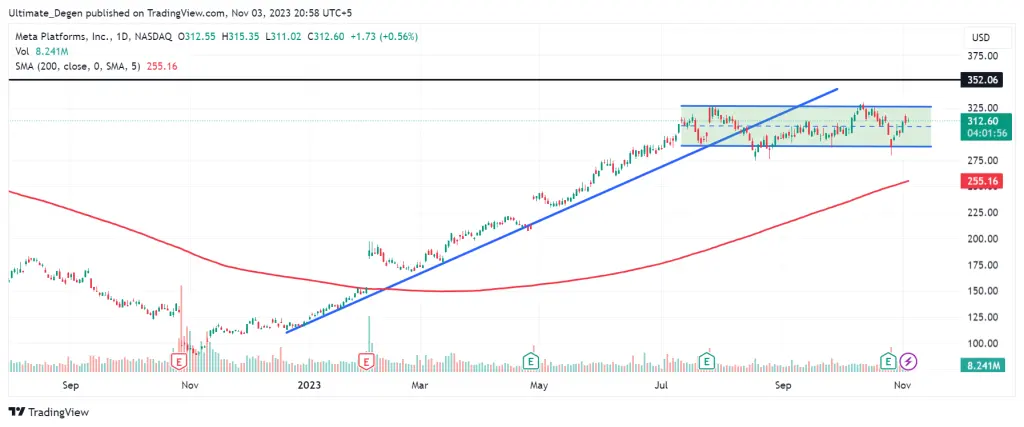The height and width of the screenshot is (427, 1024).
Task: Click the L311.02 low value in header
Action: [283, 37]
